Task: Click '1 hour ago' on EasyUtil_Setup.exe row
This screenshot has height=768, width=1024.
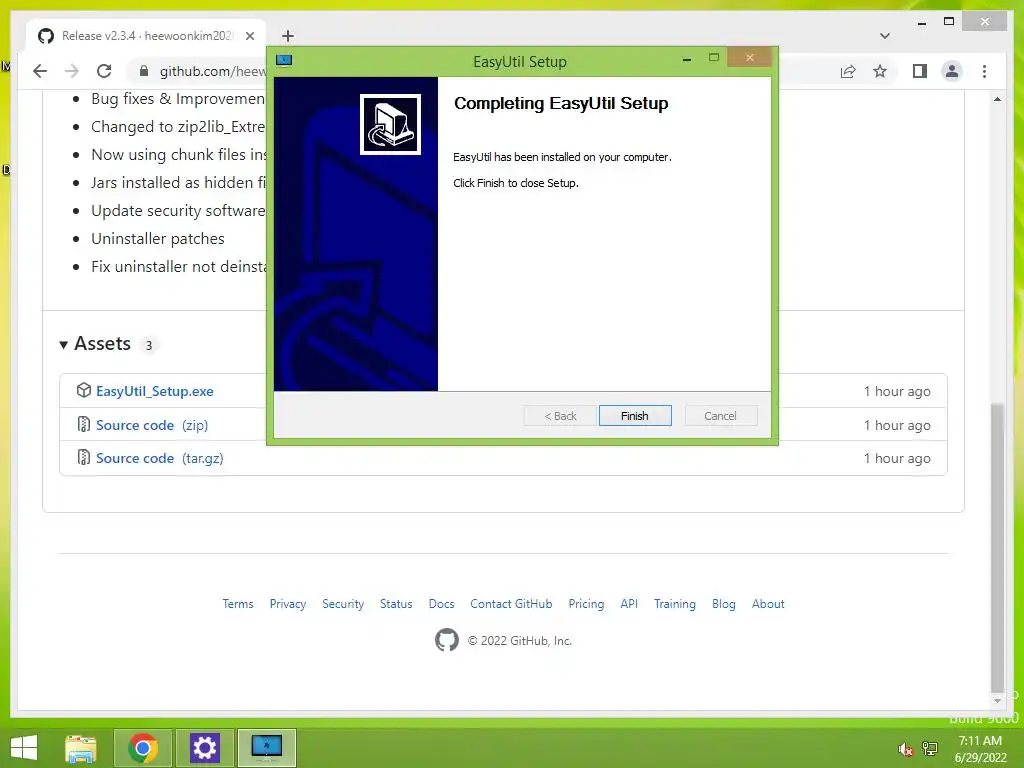Action: click(x=897, y=391)
